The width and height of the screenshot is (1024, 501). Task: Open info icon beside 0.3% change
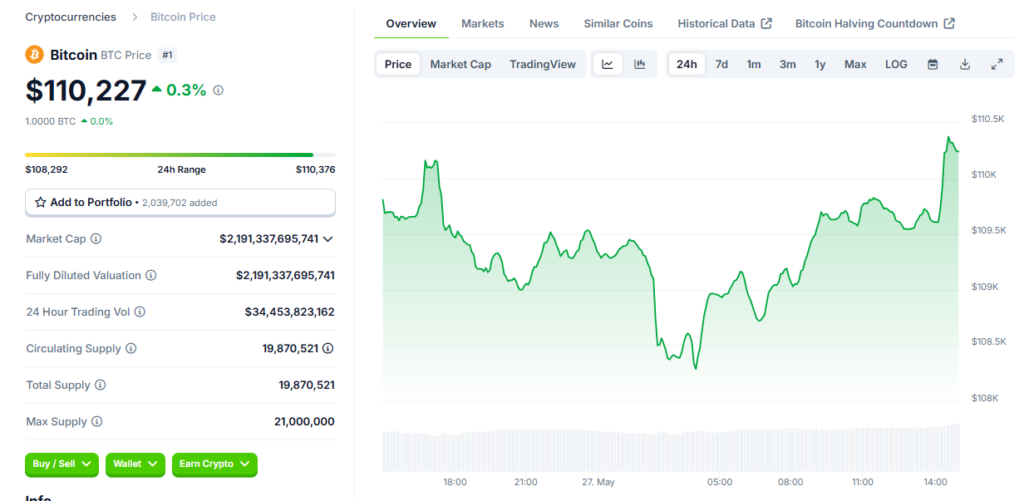[x=218, y=90]
